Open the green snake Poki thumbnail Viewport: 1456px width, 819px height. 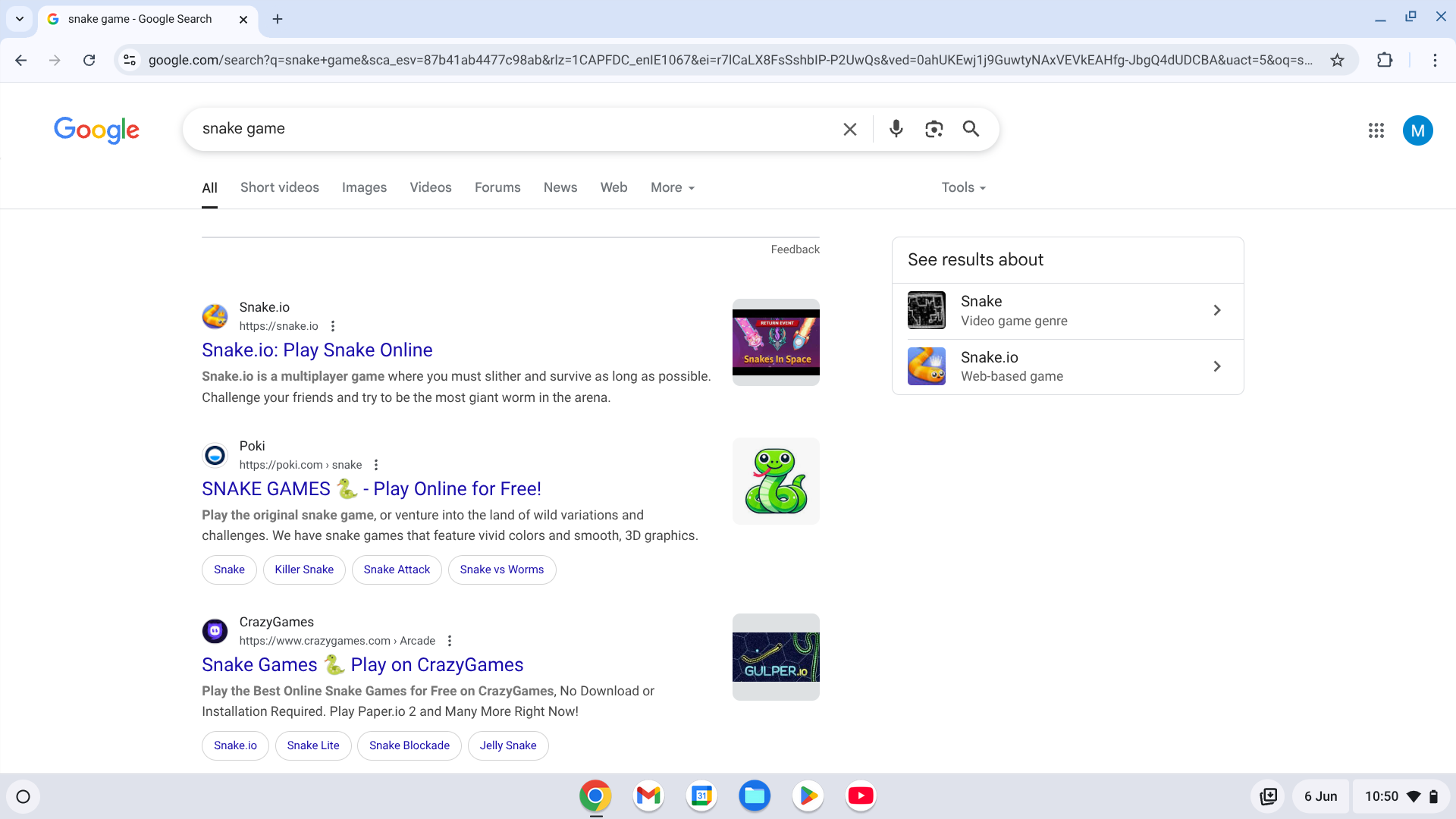click(776, 481)
